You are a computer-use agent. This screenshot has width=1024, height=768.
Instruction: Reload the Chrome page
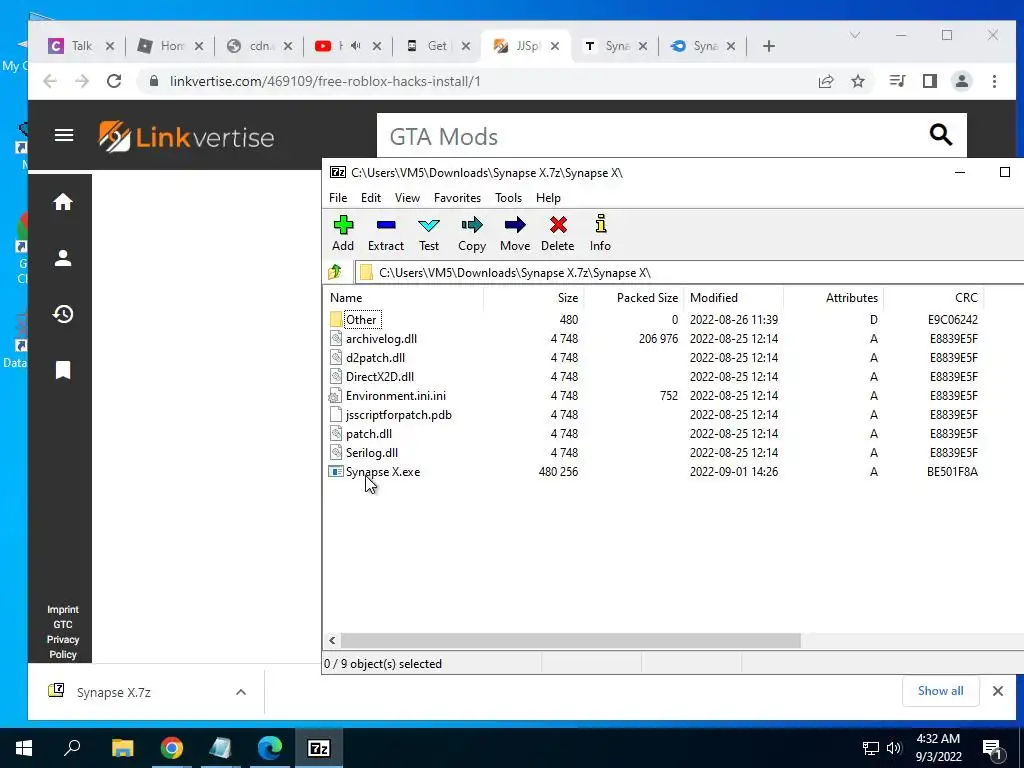[114, 81]
